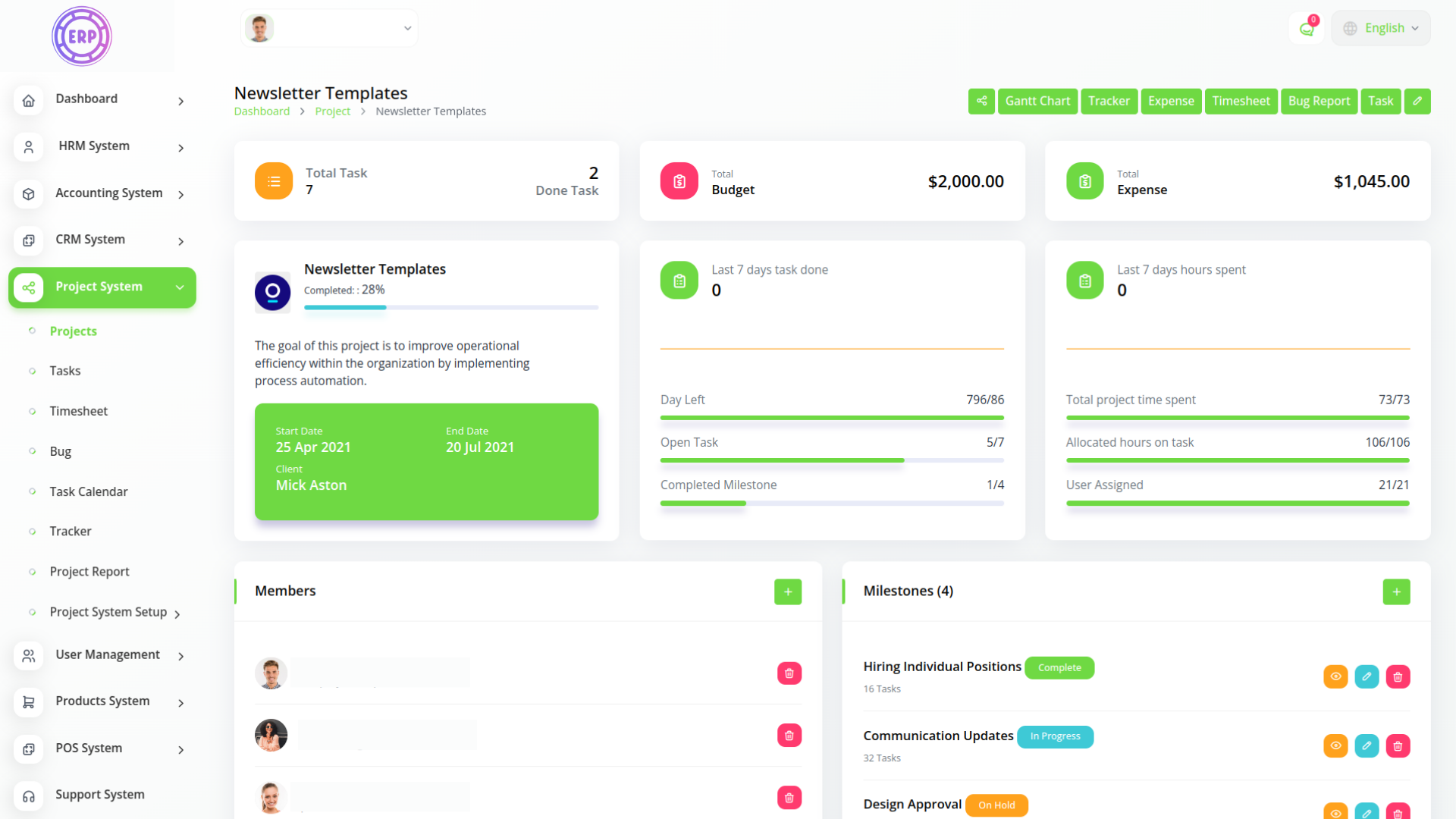Open the user profile dropdown
Image resolution: width=1456 pixels, height=819 pixels.
(x=329, y=28)
